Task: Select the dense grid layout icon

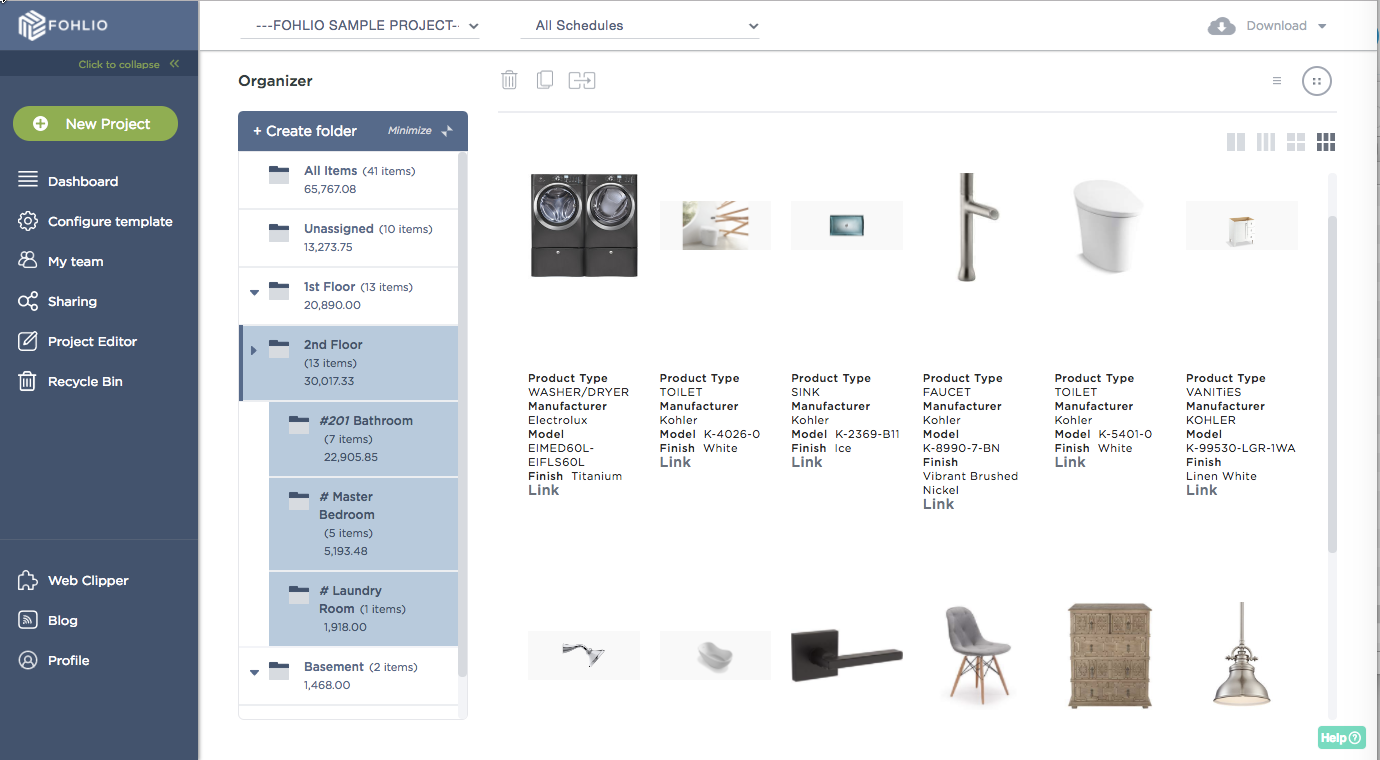Action: (x=1326, y=142)
